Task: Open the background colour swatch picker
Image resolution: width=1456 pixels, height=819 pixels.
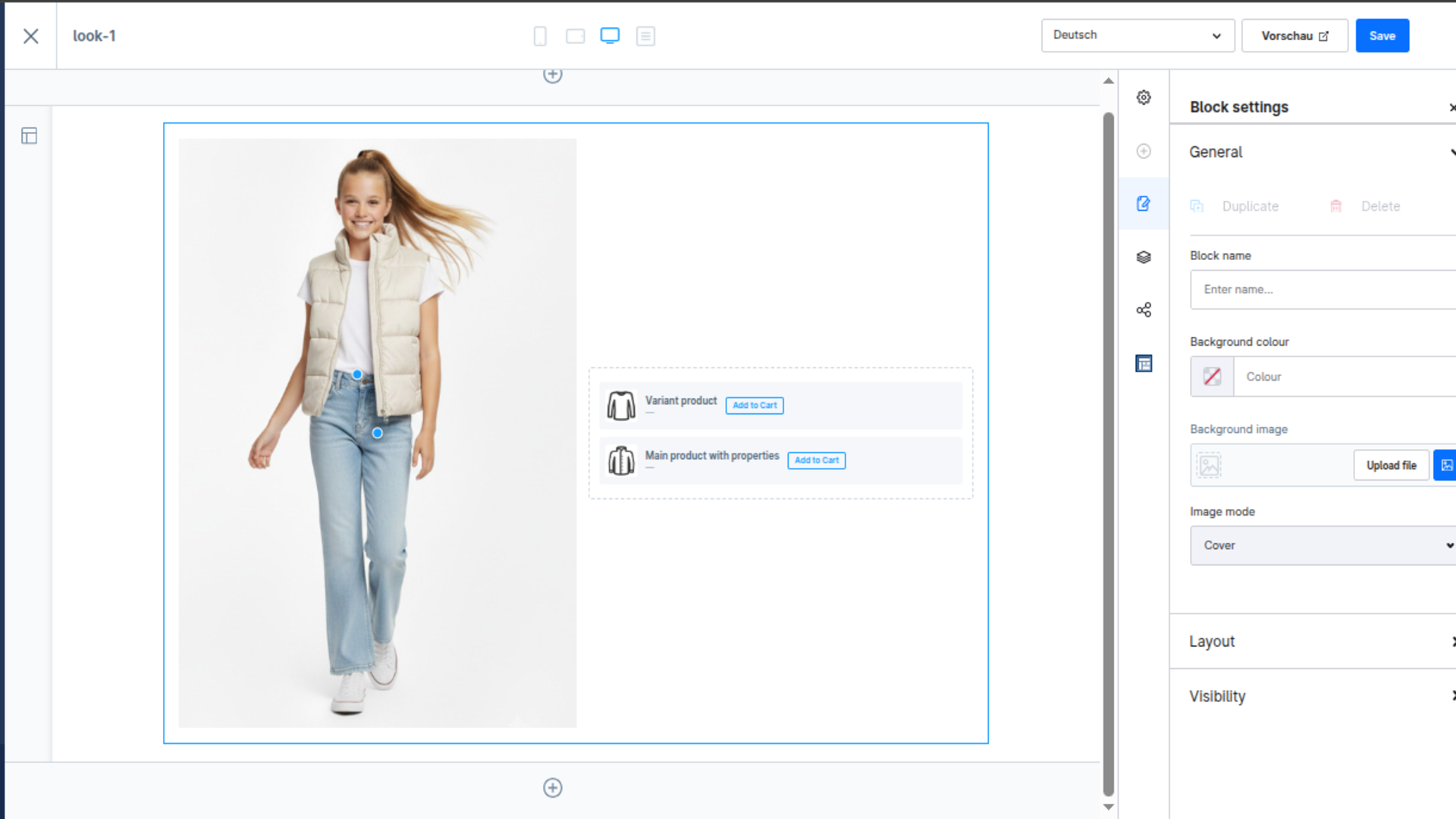Action: (1212, 377)
